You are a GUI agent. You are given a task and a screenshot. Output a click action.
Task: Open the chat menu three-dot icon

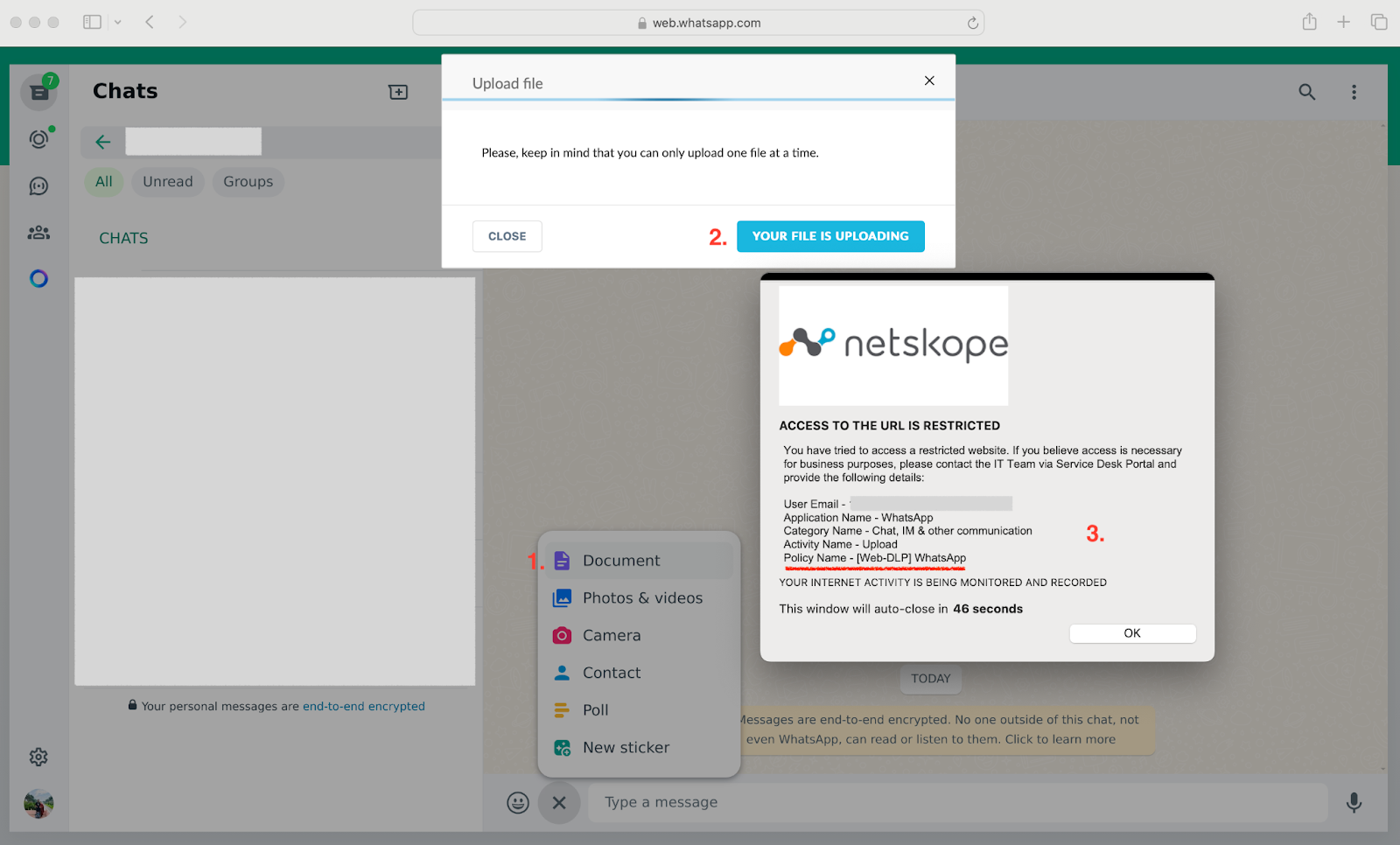(1354, 92)
